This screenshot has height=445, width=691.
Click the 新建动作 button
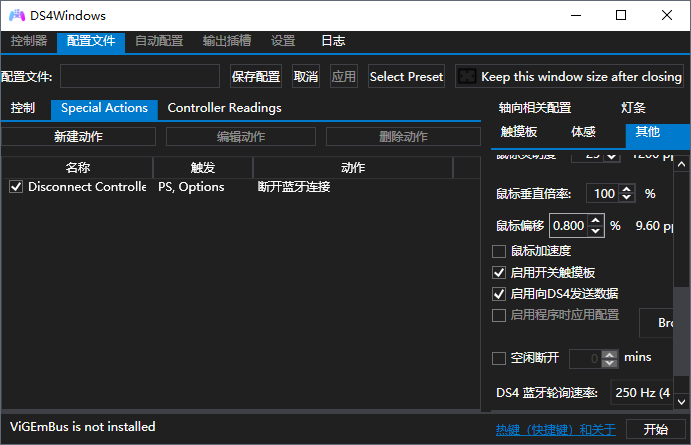pyautogui.click(x=78, y=137)
